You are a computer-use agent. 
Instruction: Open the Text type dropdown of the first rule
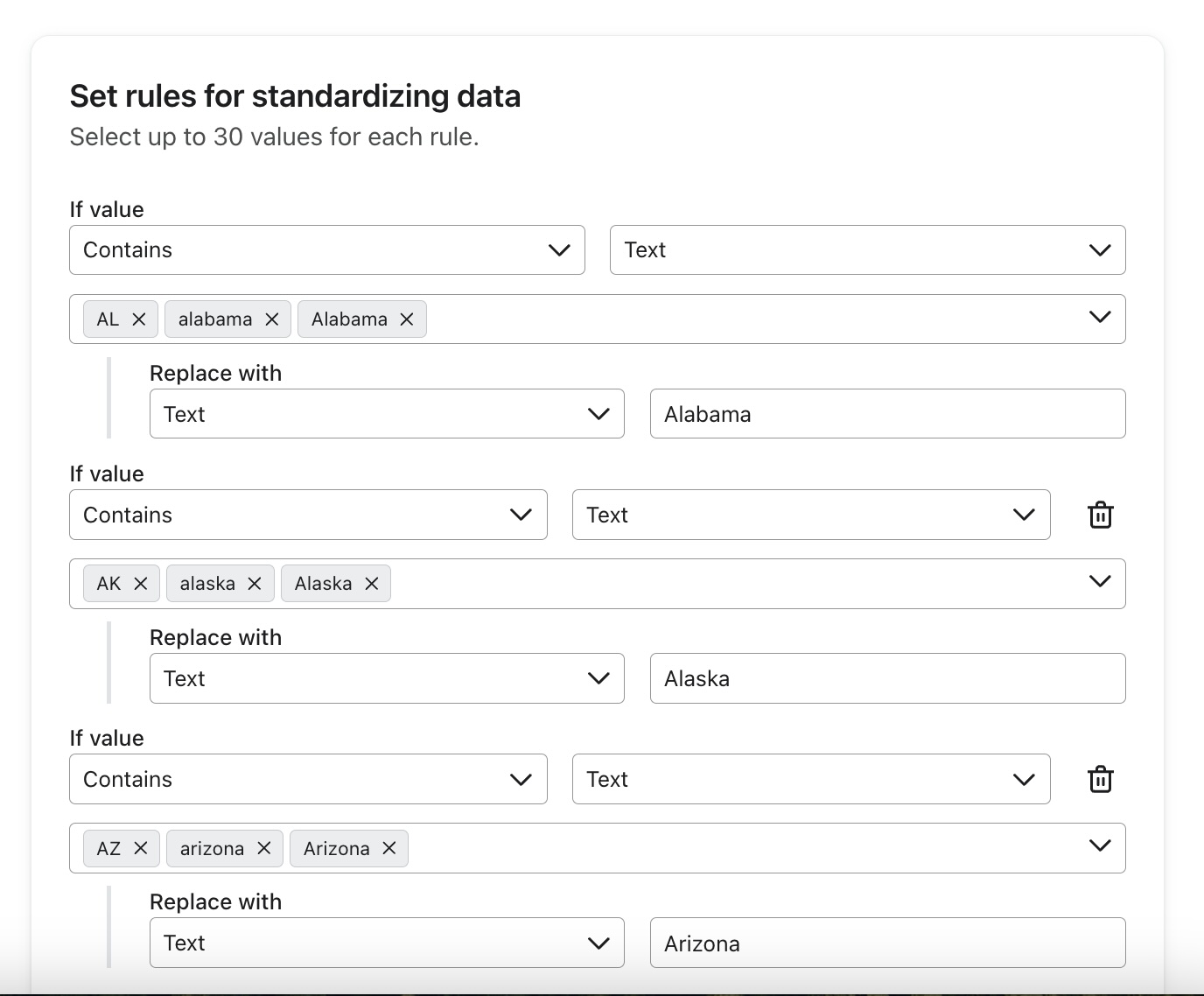coord(867,249)
